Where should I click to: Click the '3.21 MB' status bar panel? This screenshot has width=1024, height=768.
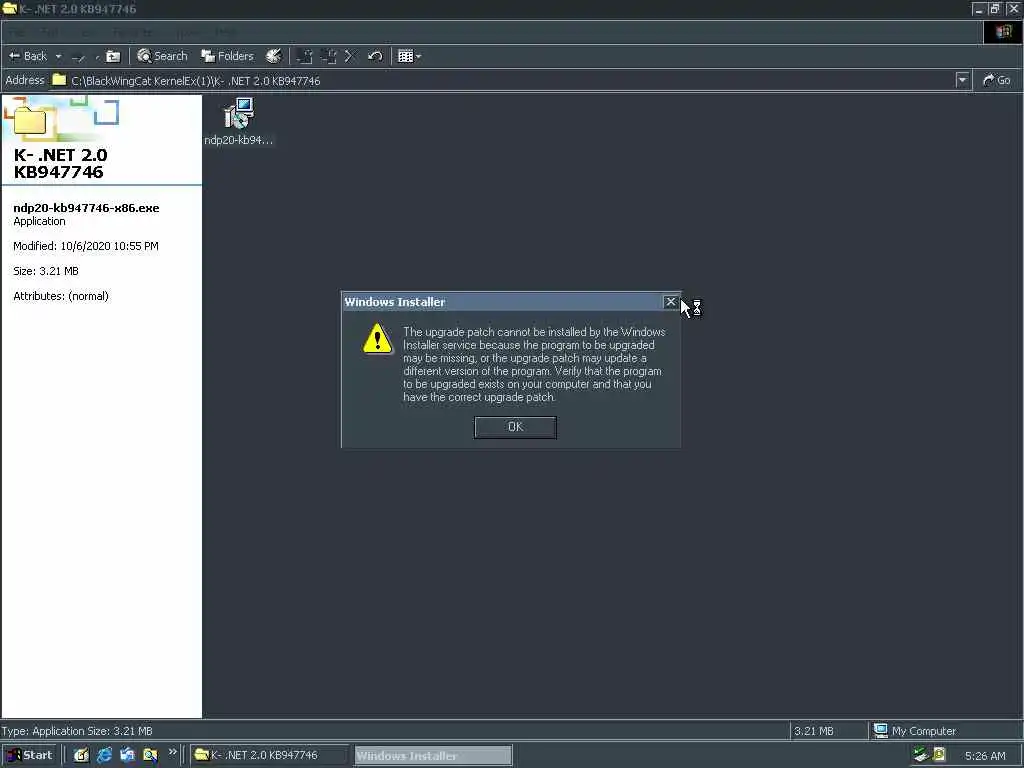[x=827, y=731]
